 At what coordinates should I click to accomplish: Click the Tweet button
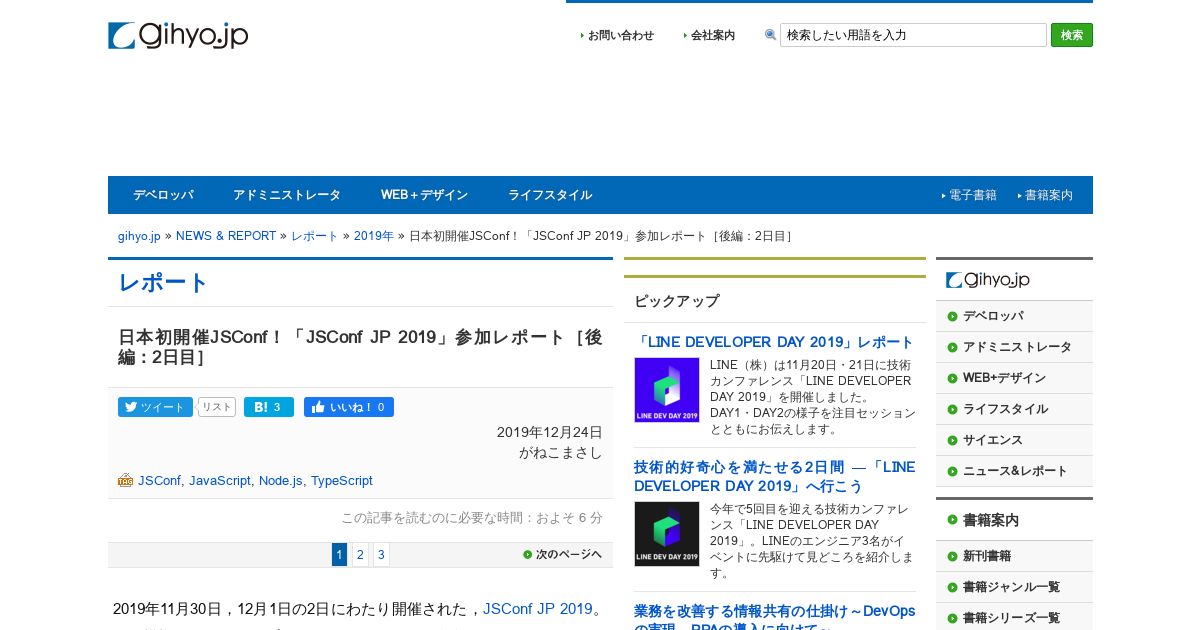point(155,407)
